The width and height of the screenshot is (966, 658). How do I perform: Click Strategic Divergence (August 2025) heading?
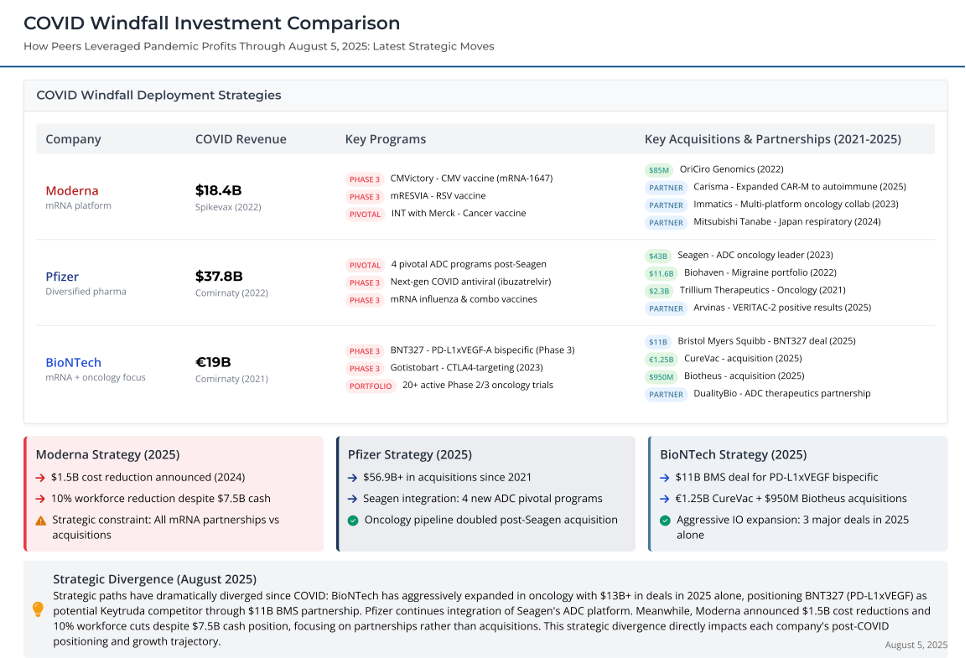pyautogui.click(x=155, y=579)
